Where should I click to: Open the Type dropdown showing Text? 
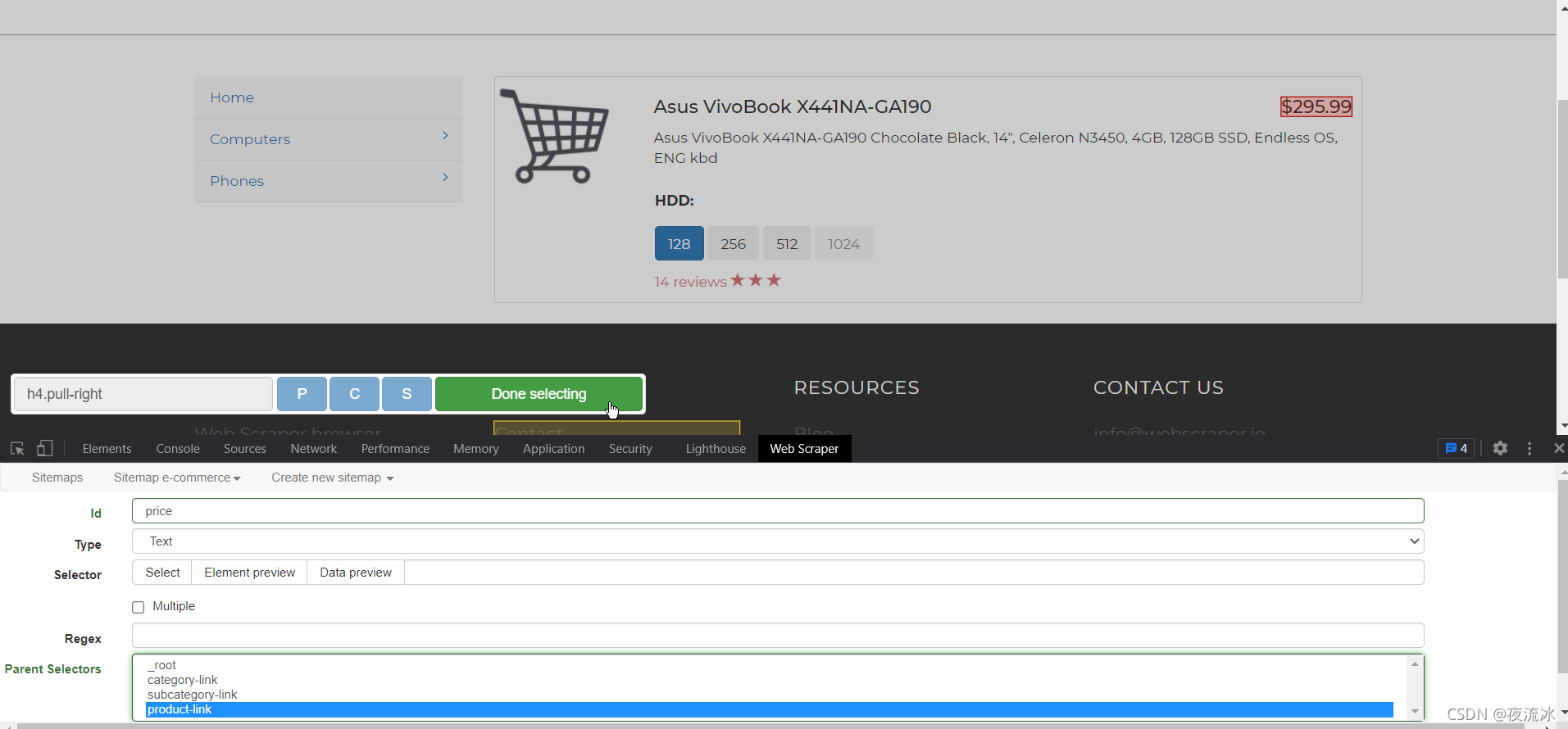click(778, 541)
